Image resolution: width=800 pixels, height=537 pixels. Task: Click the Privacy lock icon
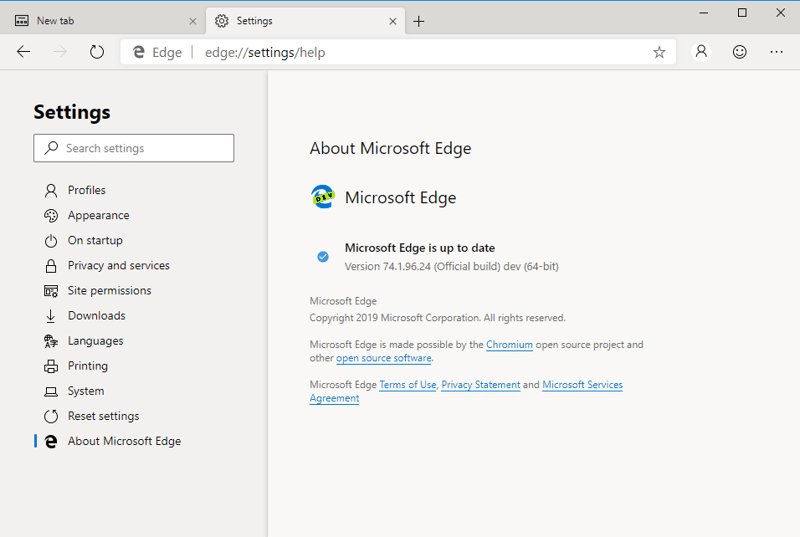pos(51,266)
